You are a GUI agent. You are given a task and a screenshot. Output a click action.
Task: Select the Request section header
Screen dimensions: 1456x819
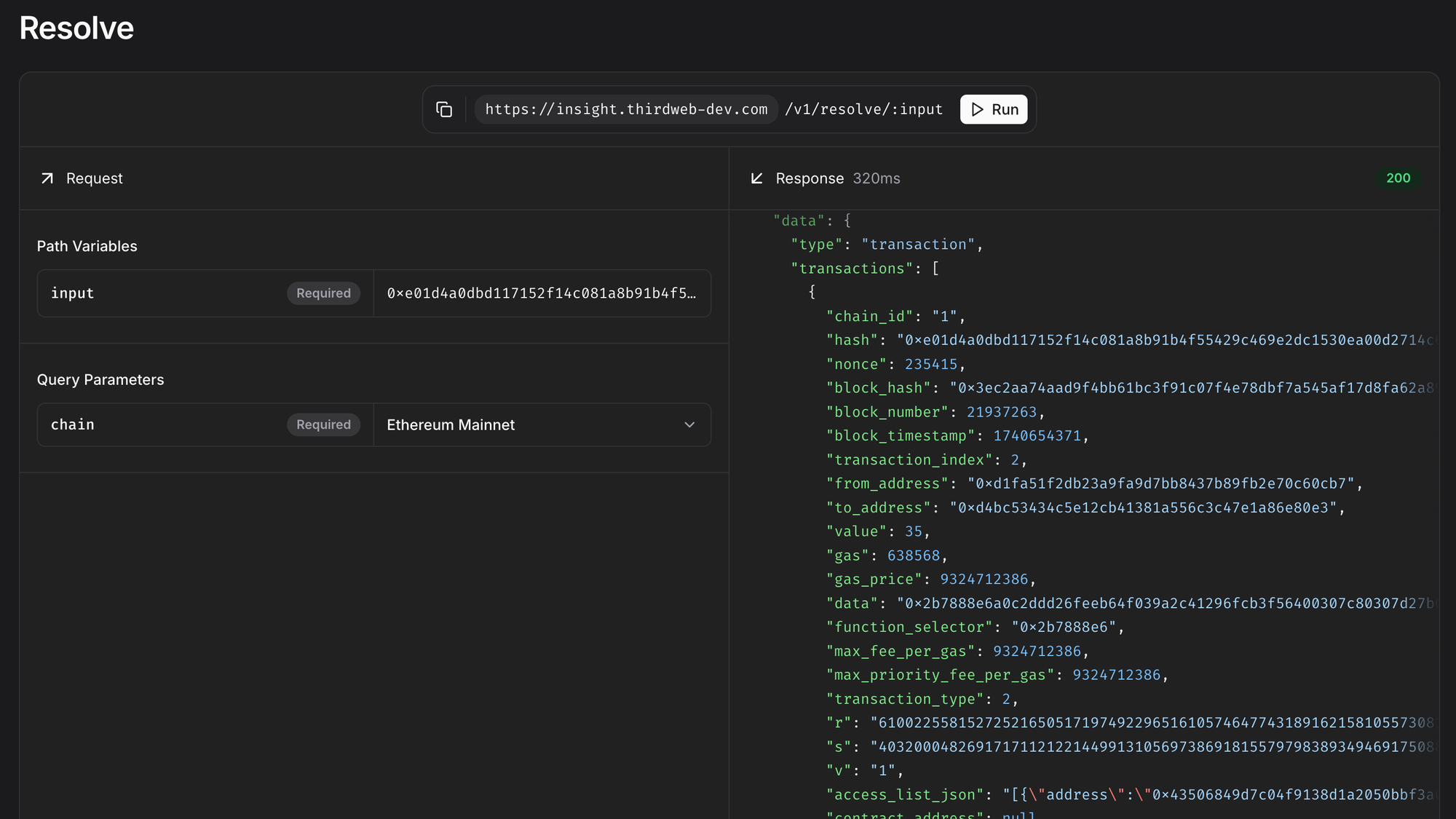pyautogui.click(x=94, y=178)
